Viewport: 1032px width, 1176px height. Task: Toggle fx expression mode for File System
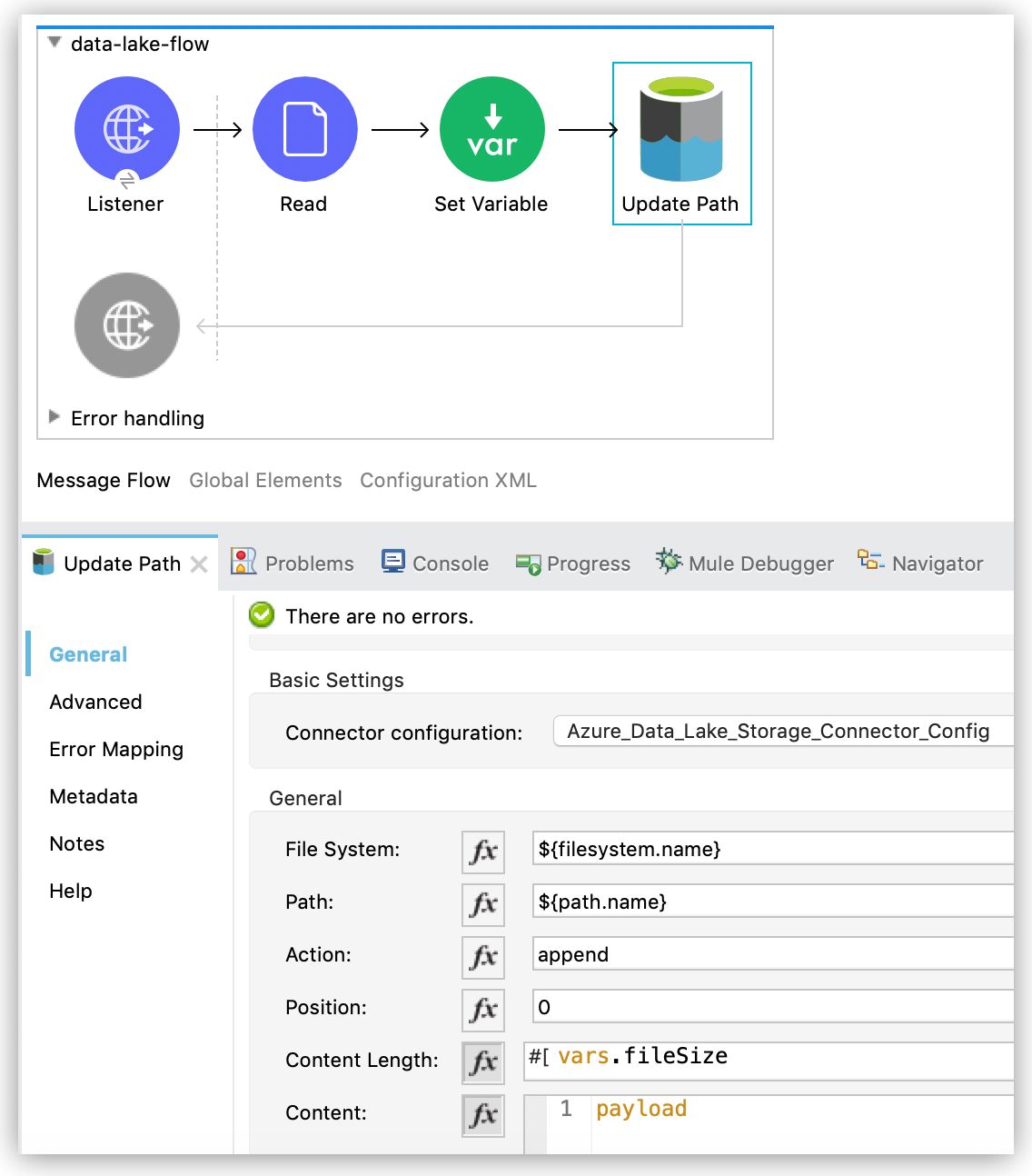click(x=483, y=851)
